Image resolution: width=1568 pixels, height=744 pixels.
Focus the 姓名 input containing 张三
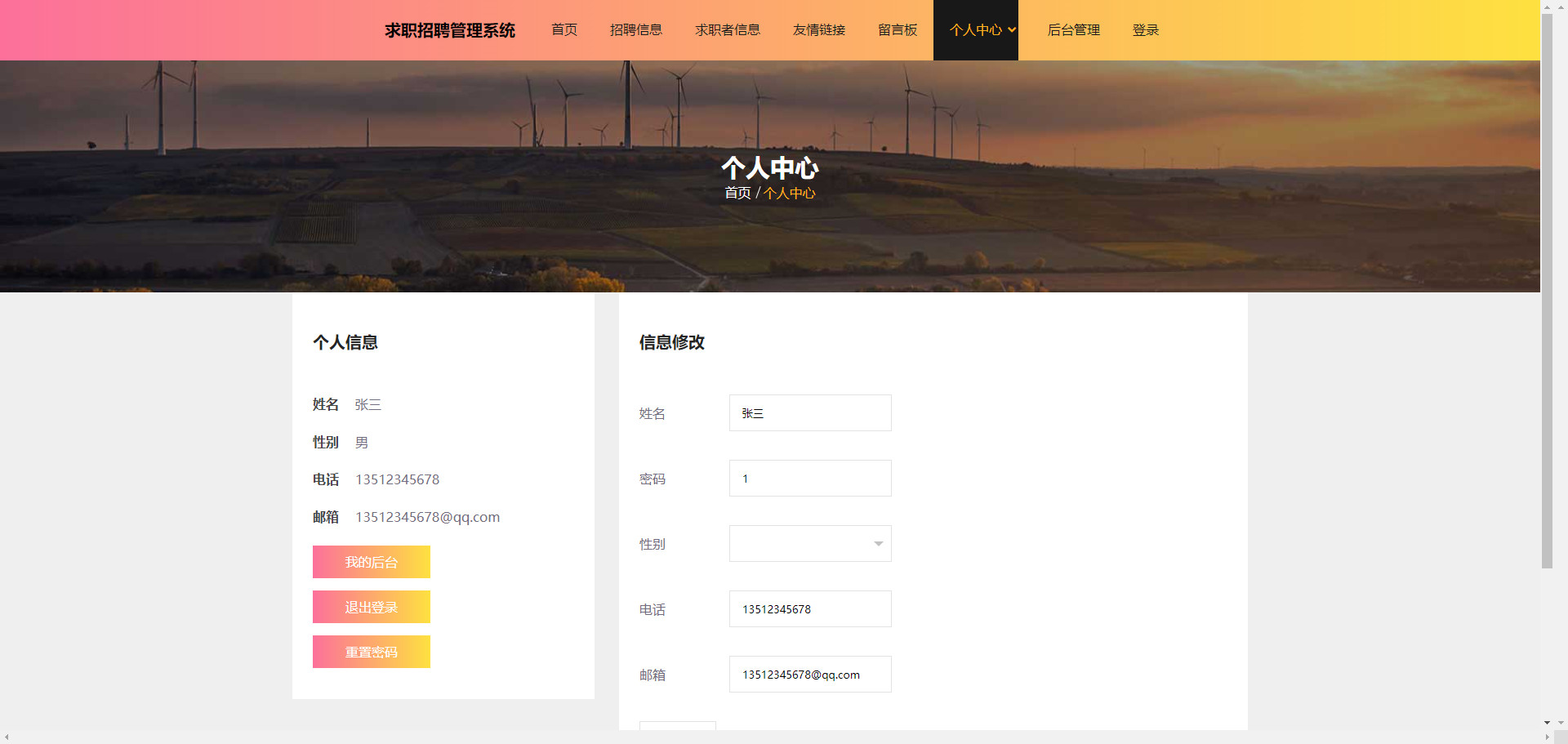tap(810, 413)
